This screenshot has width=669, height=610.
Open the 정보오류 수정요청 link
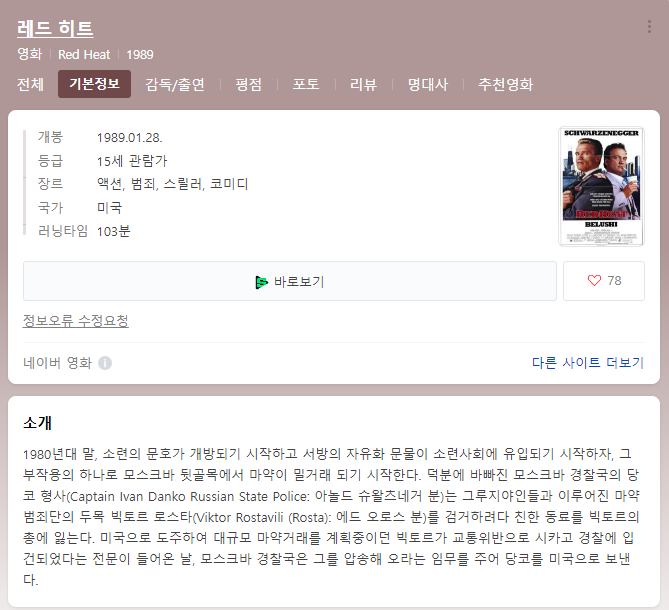[76, 321]
